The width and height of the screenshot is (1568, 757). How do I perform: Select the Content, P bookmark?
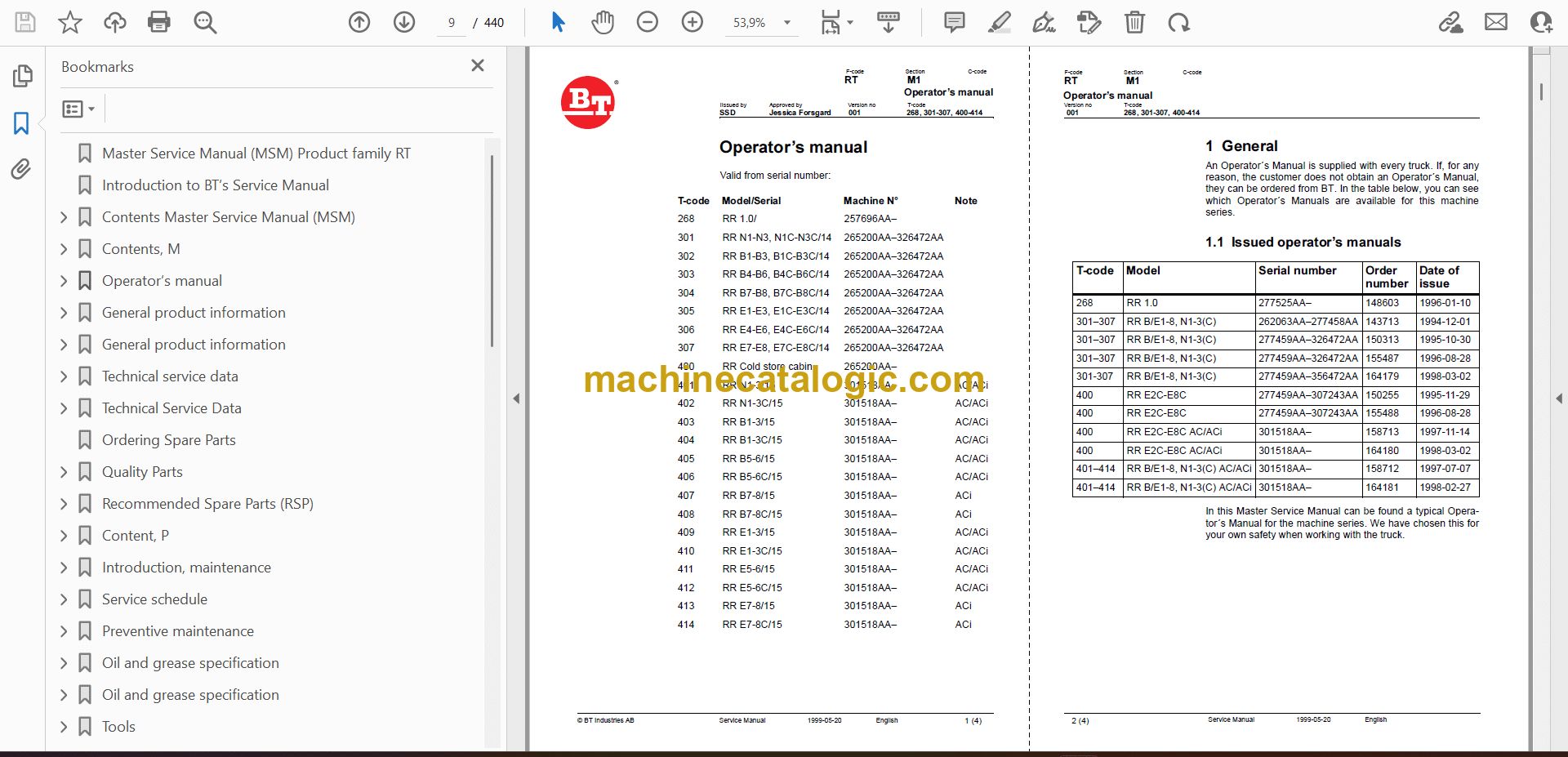(136, 536)
